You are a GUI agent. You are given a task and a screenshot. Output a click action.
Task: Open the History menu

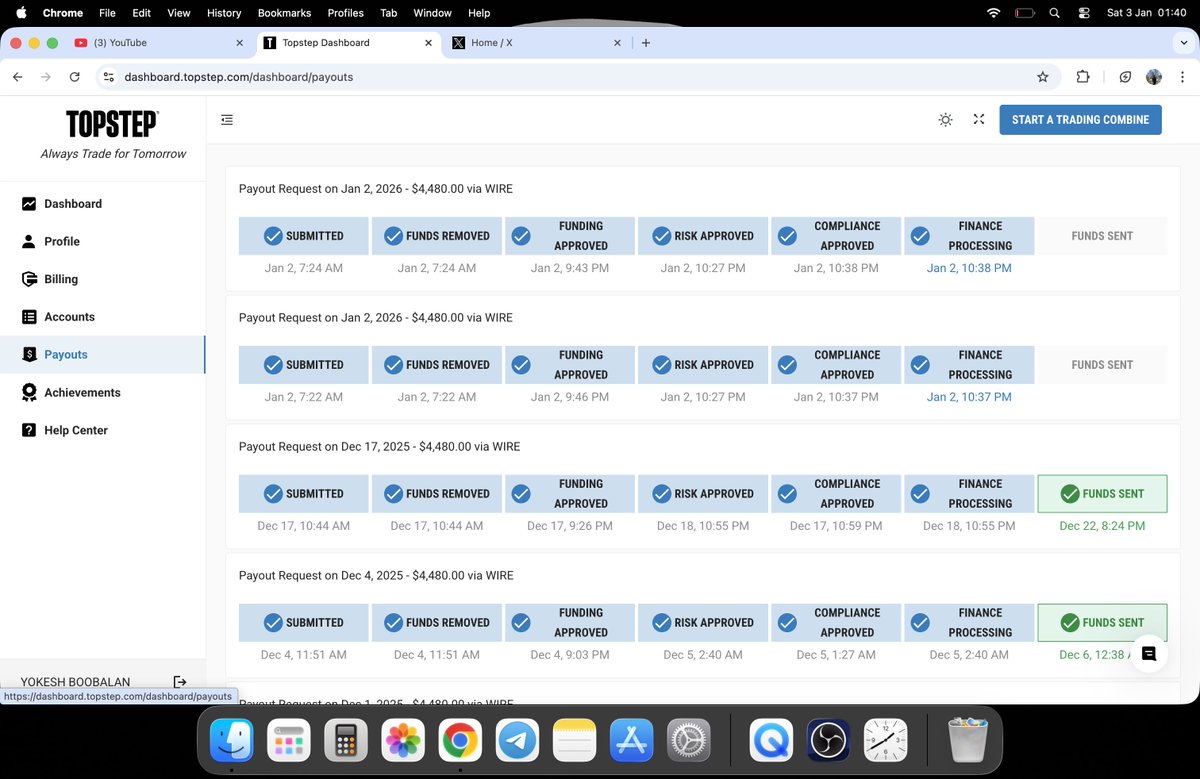[x=224, y=13]
